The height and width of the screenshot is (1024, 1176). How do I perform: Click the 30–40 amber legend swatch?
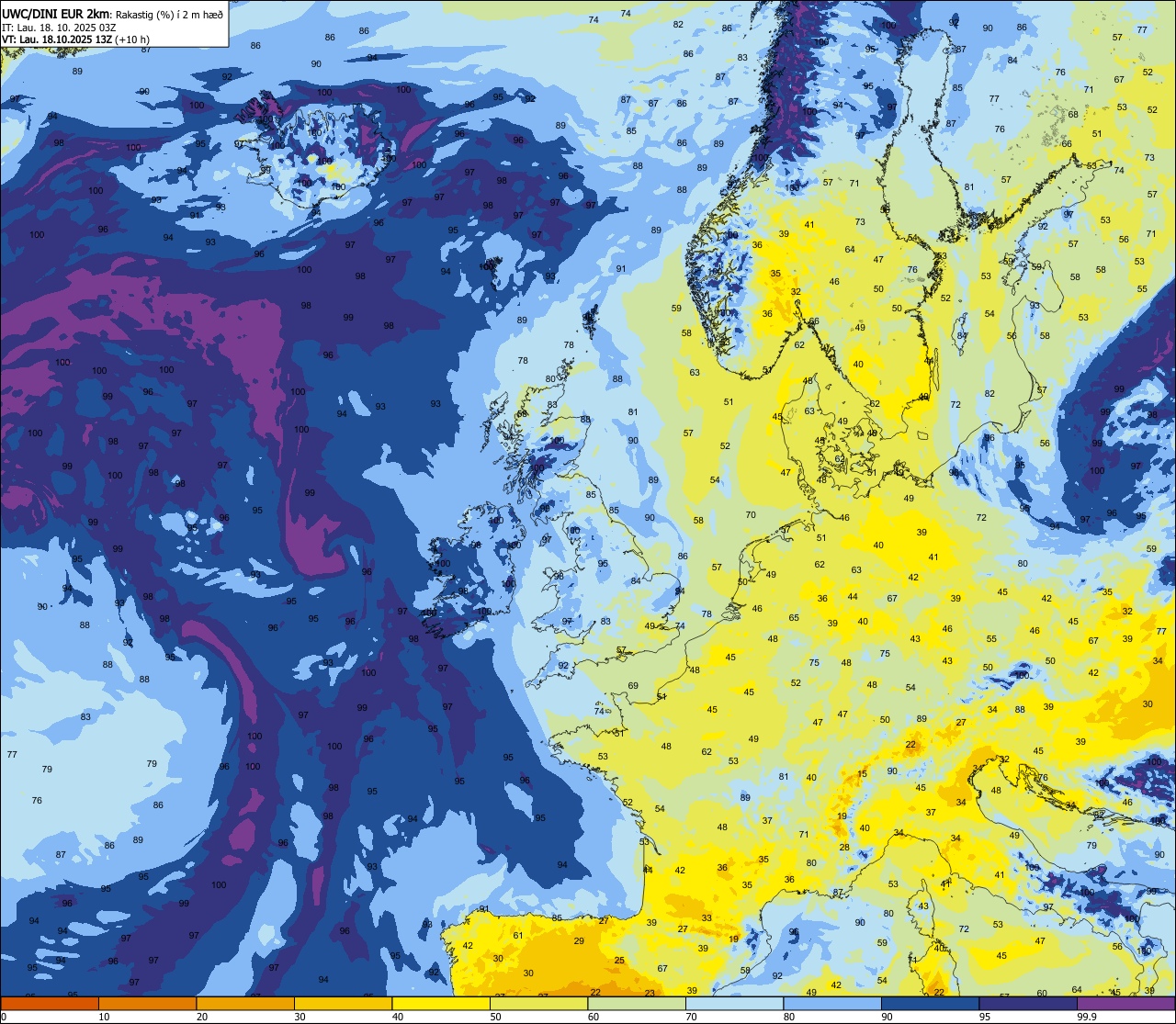(343, 1003)
